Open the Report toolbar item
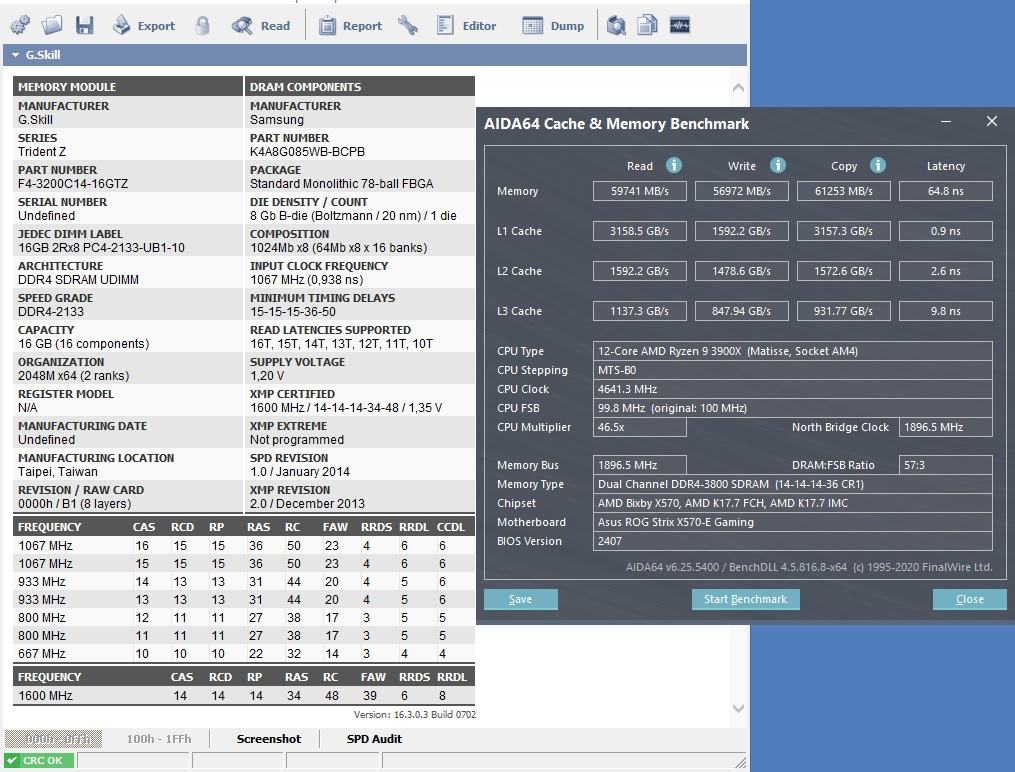 point(350,25)
